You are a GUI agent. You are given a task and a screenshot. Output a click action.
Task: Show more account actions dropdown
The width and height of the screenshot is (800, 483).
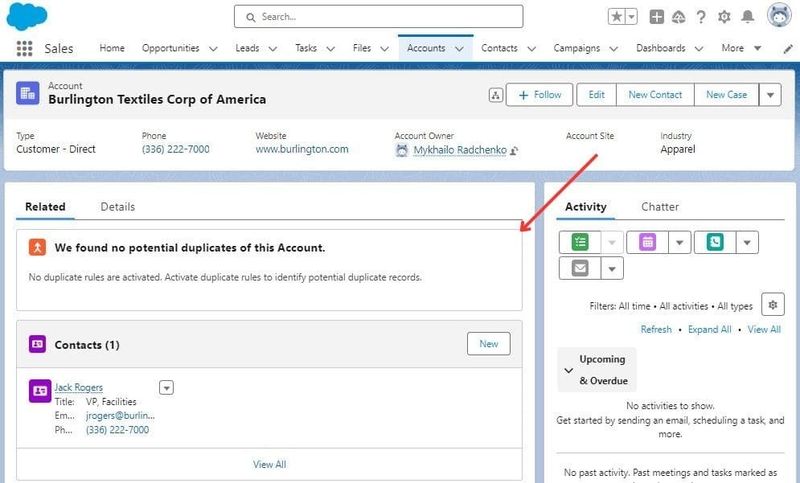coord(770,95)
